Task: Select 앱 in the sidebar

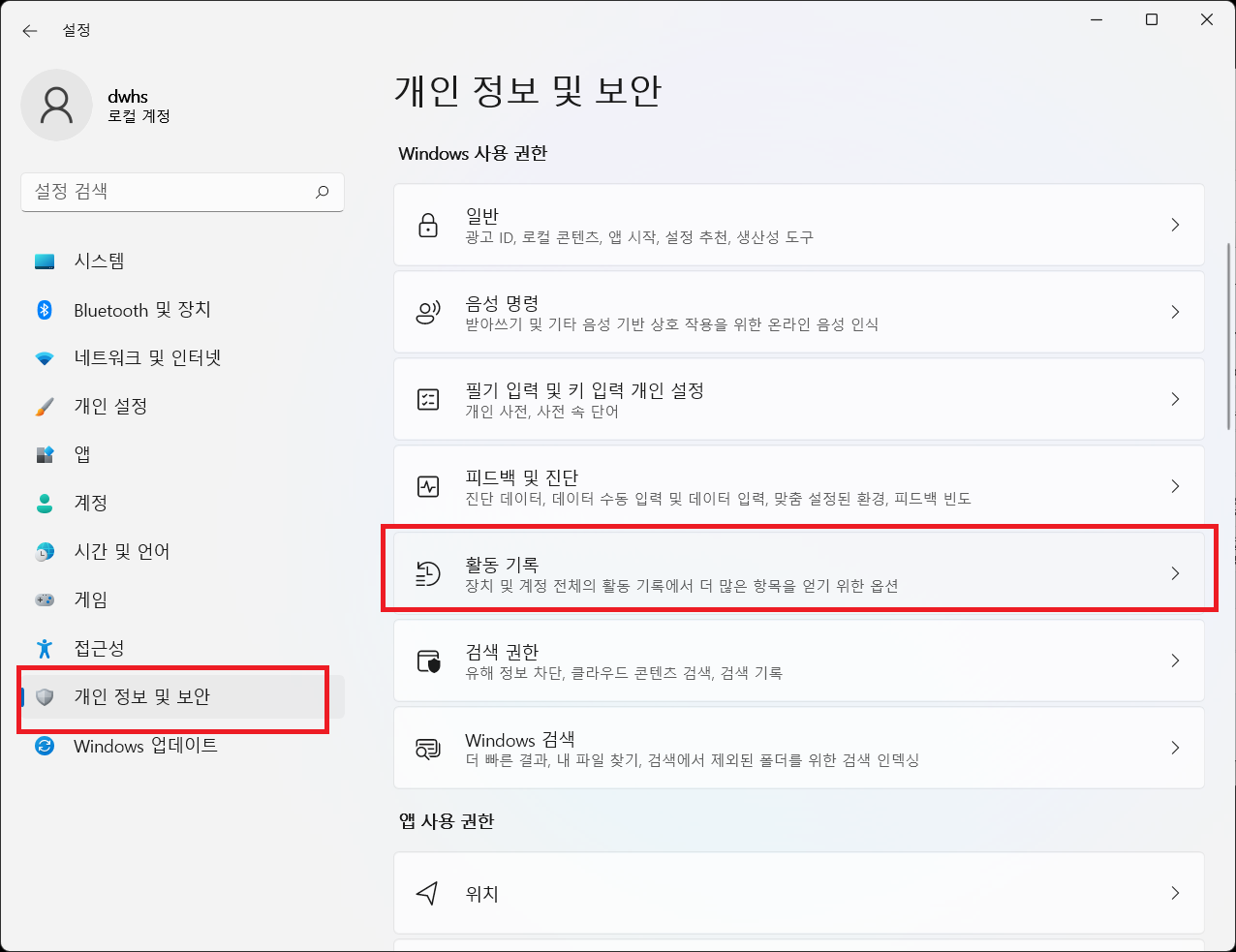Action: (x=182, y=455)
